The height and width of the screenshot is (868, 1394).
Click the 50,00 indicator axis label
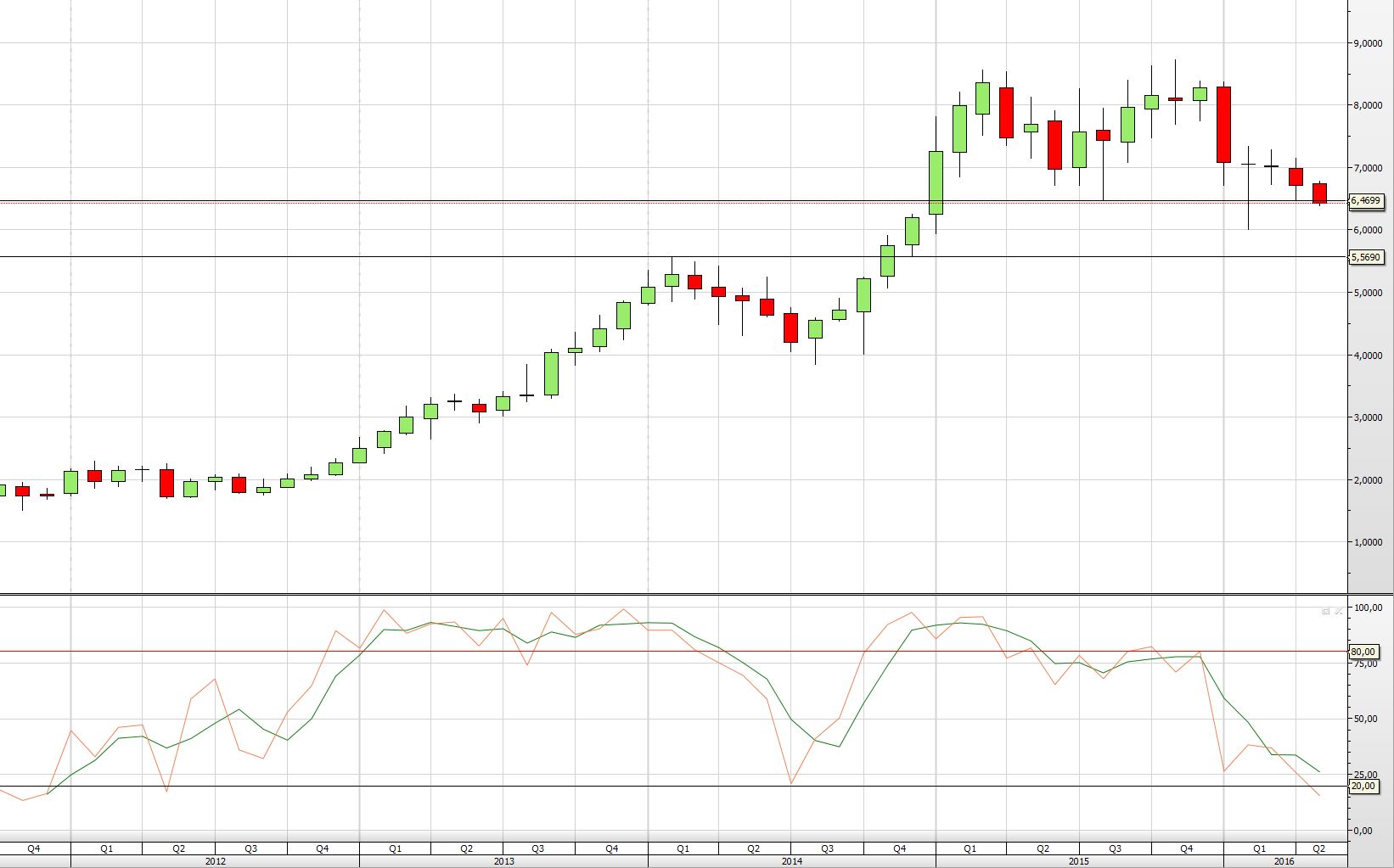click(1366, 719)
